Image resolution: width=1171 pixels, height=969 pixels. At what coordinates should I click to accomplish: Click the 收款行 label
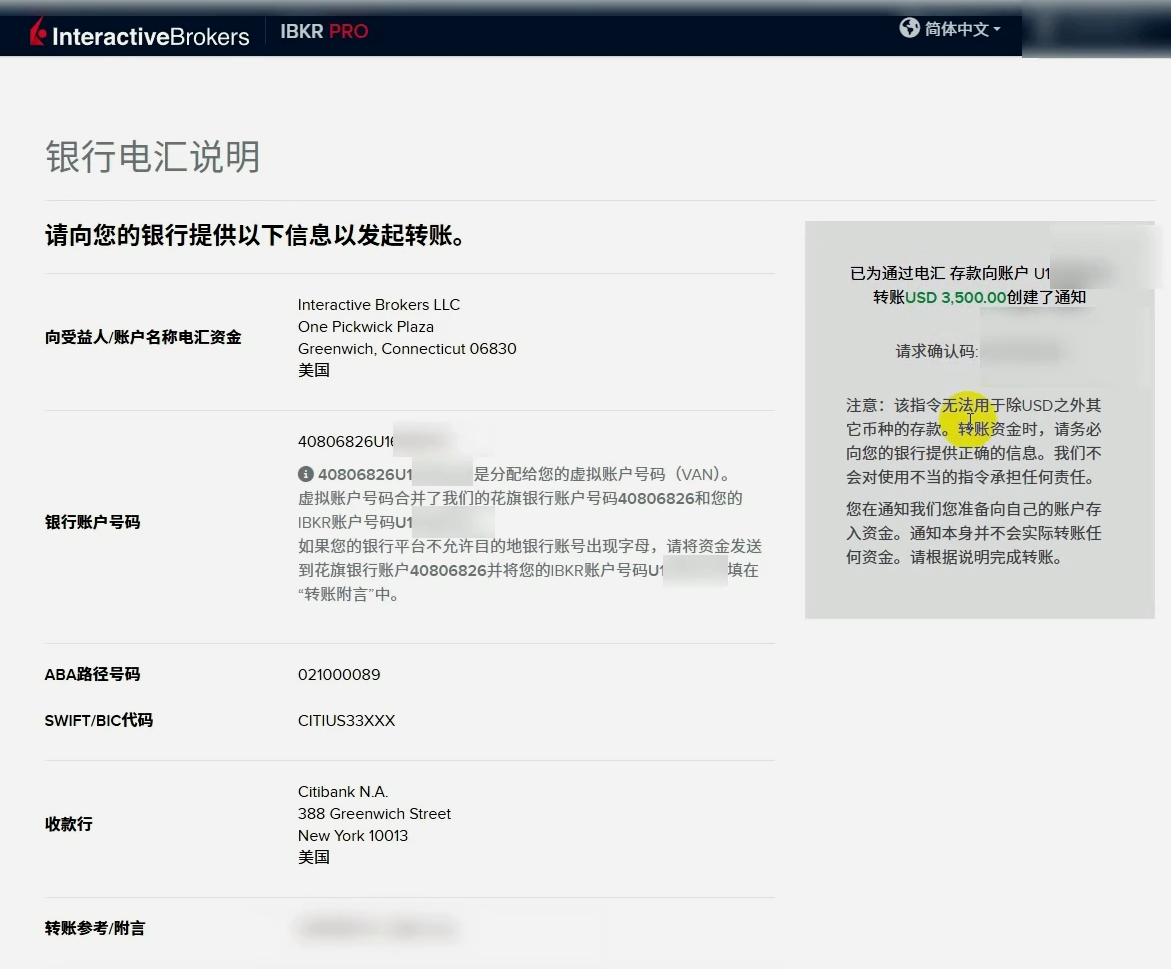(x=69, y=824)
